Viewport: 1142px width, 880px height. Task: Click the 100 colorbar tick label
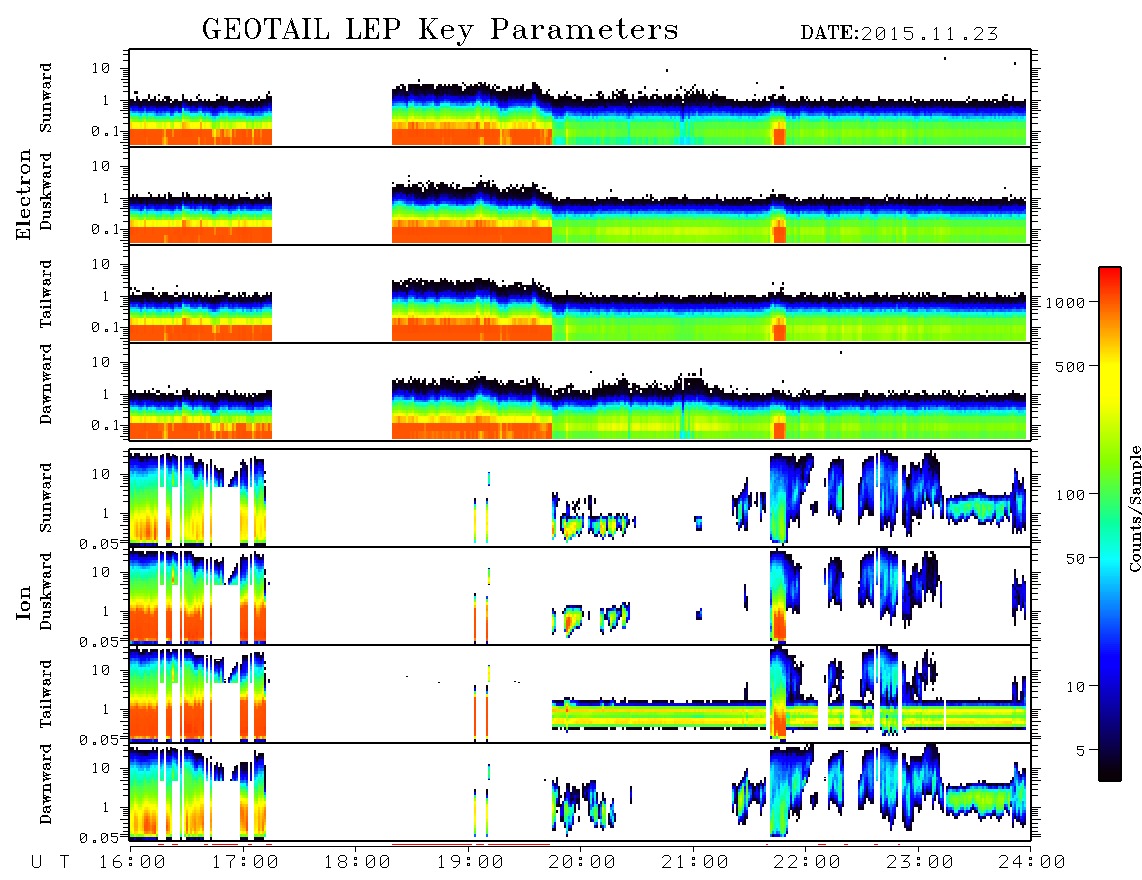(1070, 495)
